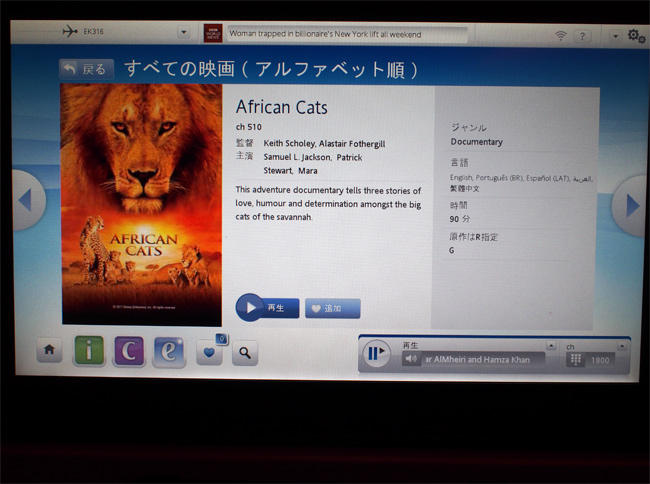Click the languages list text
650x484 pixels.
pyautogui.click(x=521, y=183)
